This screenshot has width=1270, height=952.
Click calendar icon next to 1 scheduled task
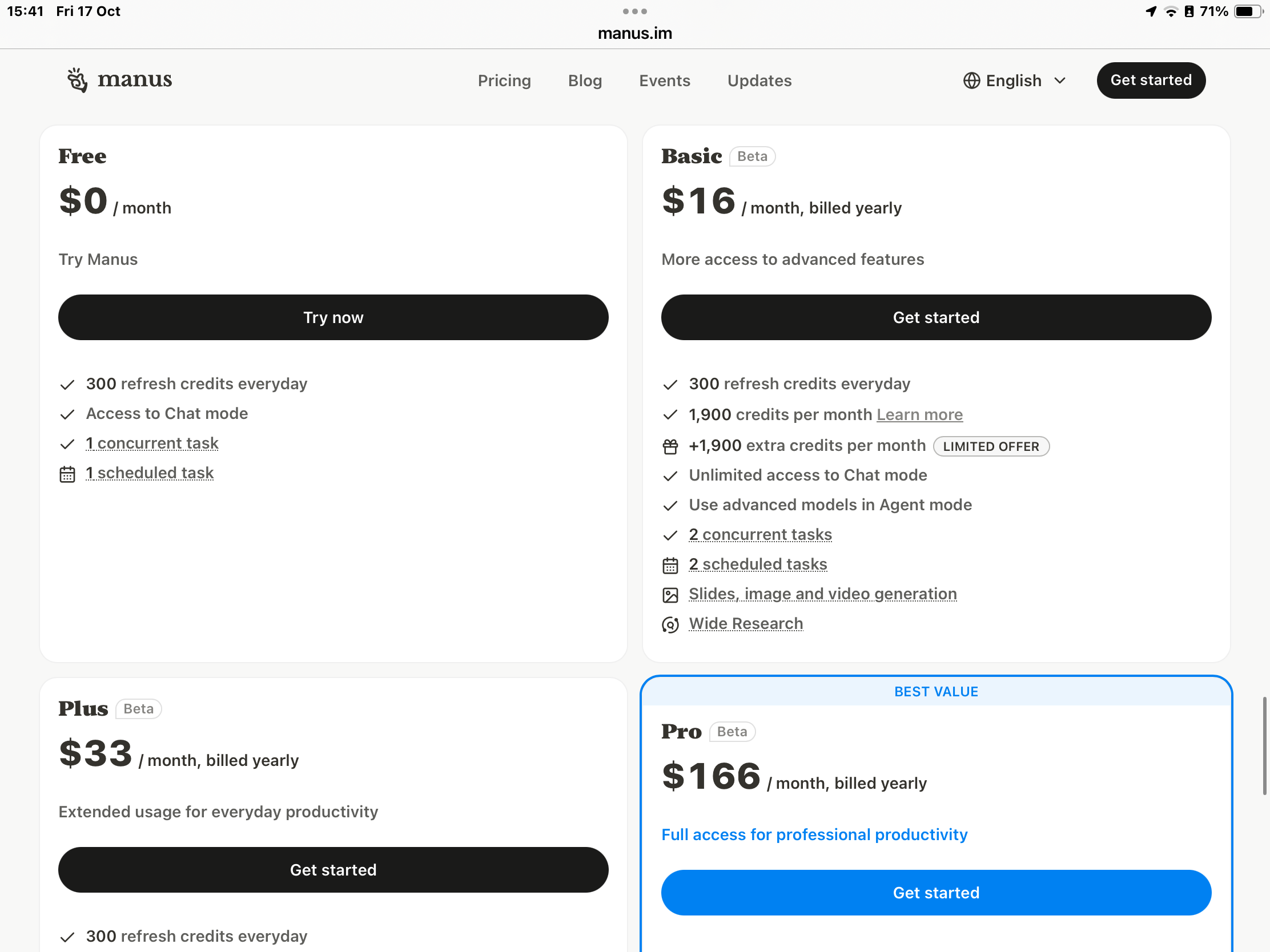[67, 474]
